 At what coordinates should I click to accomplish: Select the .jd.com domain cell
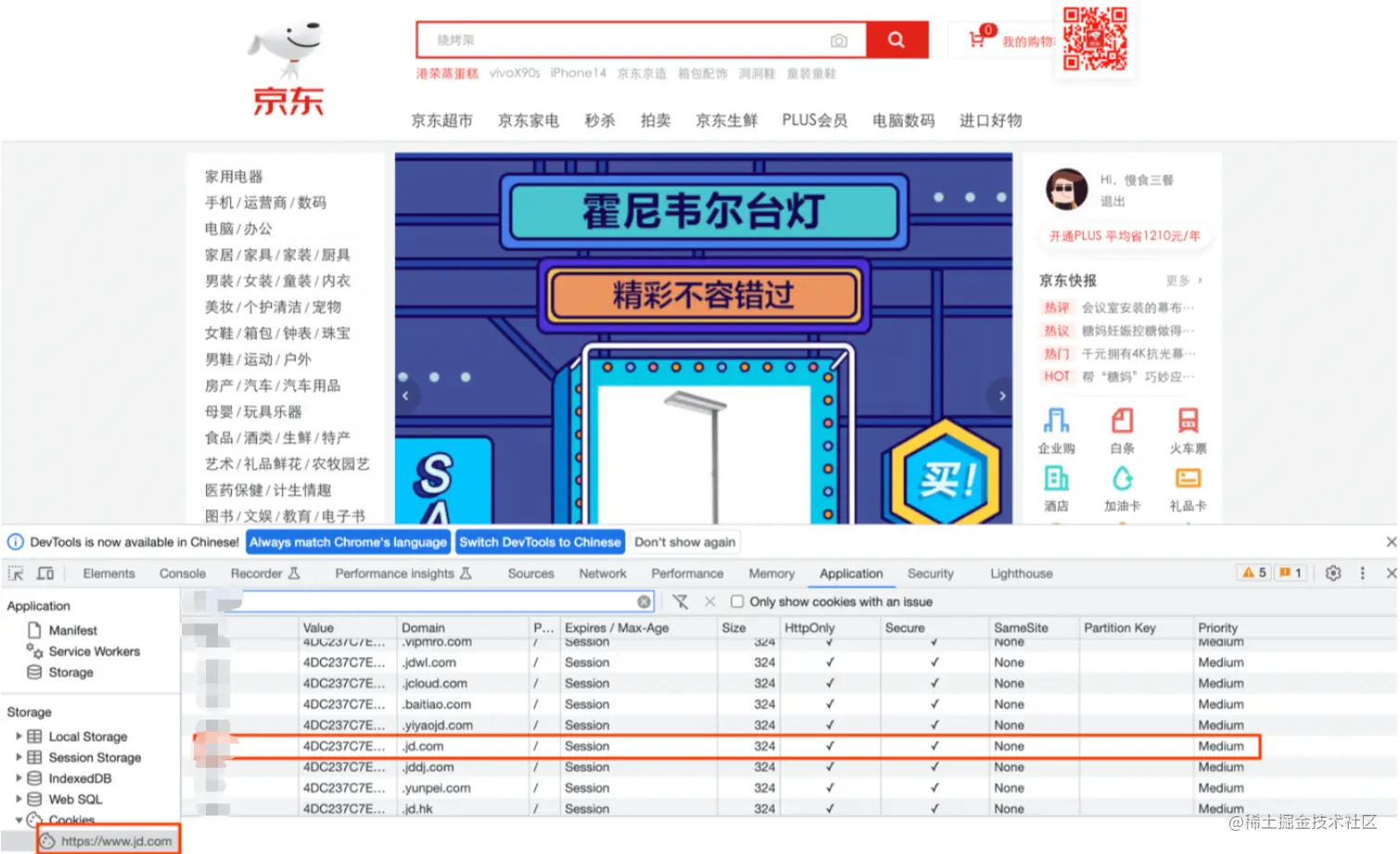(x=462, y=746)
